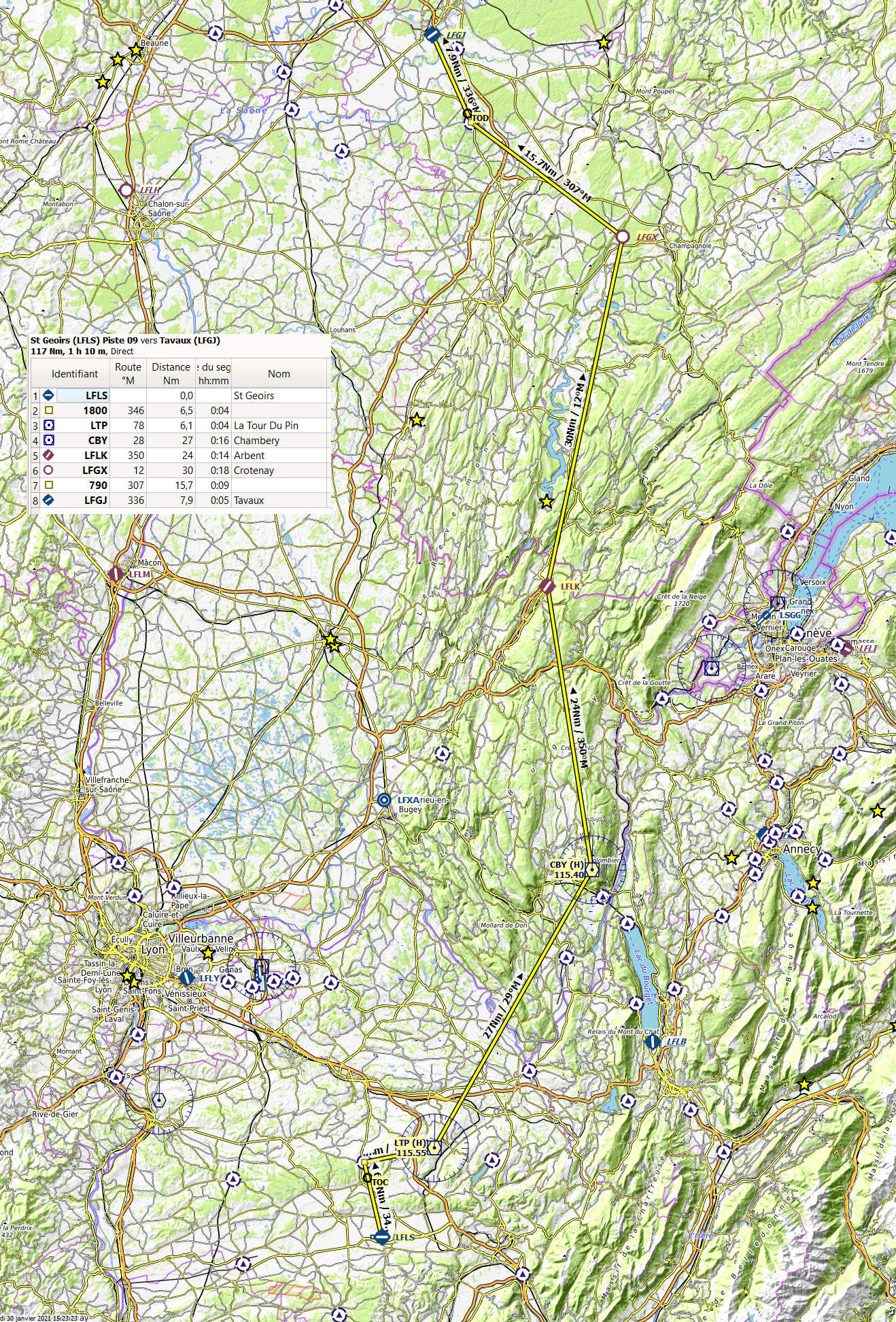Screen dimensions: 896x1322
Task: Click the TOC top of climb marker
Action: click(x=368, y=1177)
